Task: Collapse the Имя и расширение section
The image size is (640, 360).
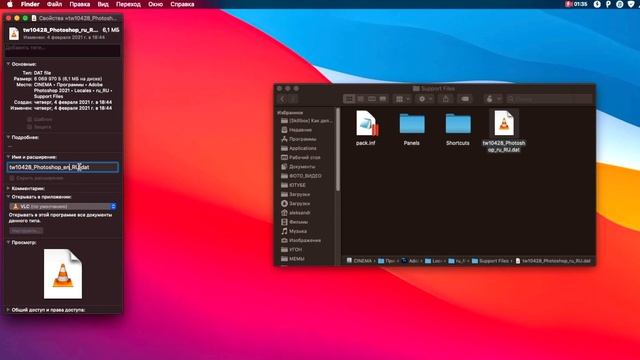Action: click(x=8, y=157)
